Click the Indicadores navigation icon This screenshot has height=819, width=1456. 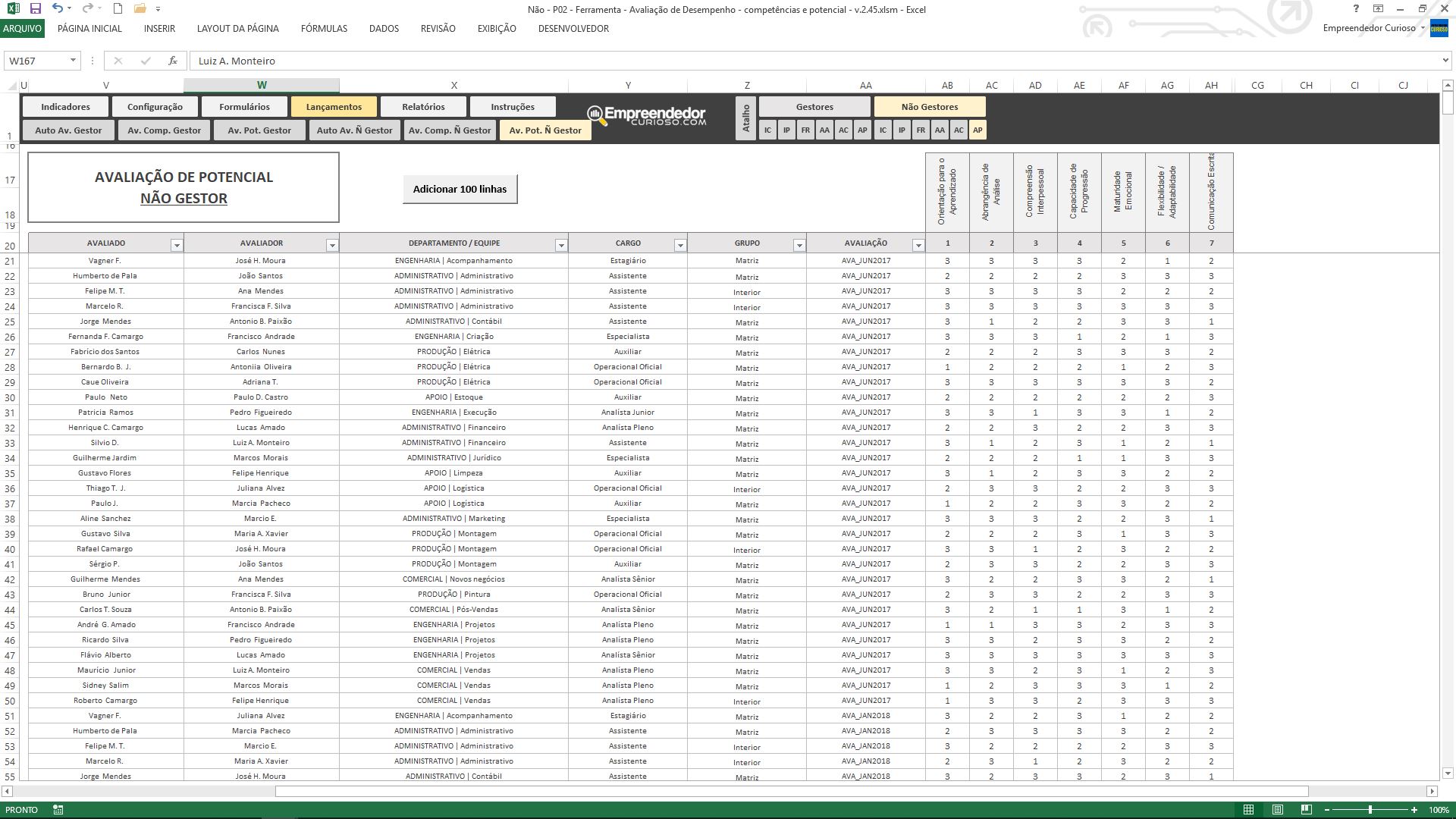coord(66,106)
